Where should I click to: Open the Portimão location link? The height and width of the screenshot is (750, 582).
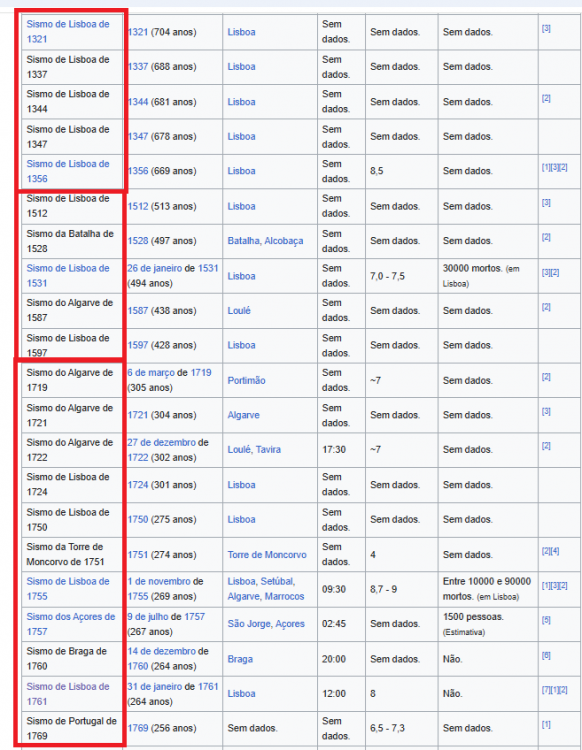pos(246,381)
